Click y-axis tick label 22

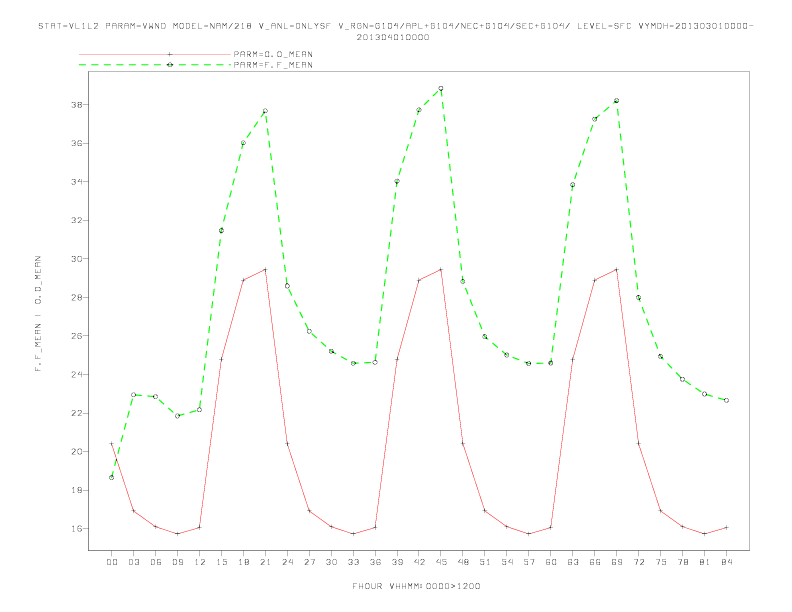pyautogui.click(x=77, y=413)
